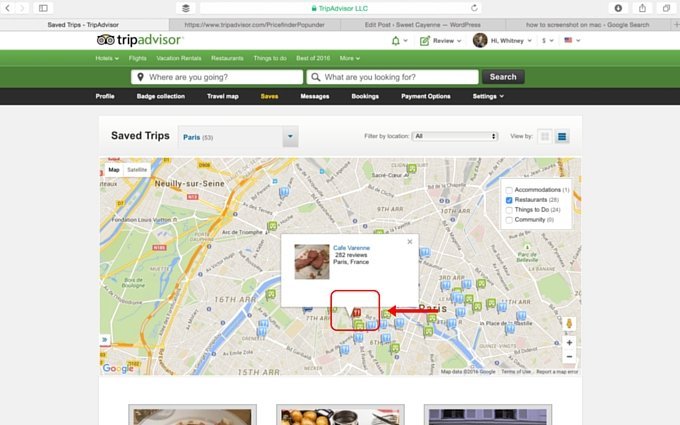Check the Accommodations checkbox
680x425 pixels.
509,190
